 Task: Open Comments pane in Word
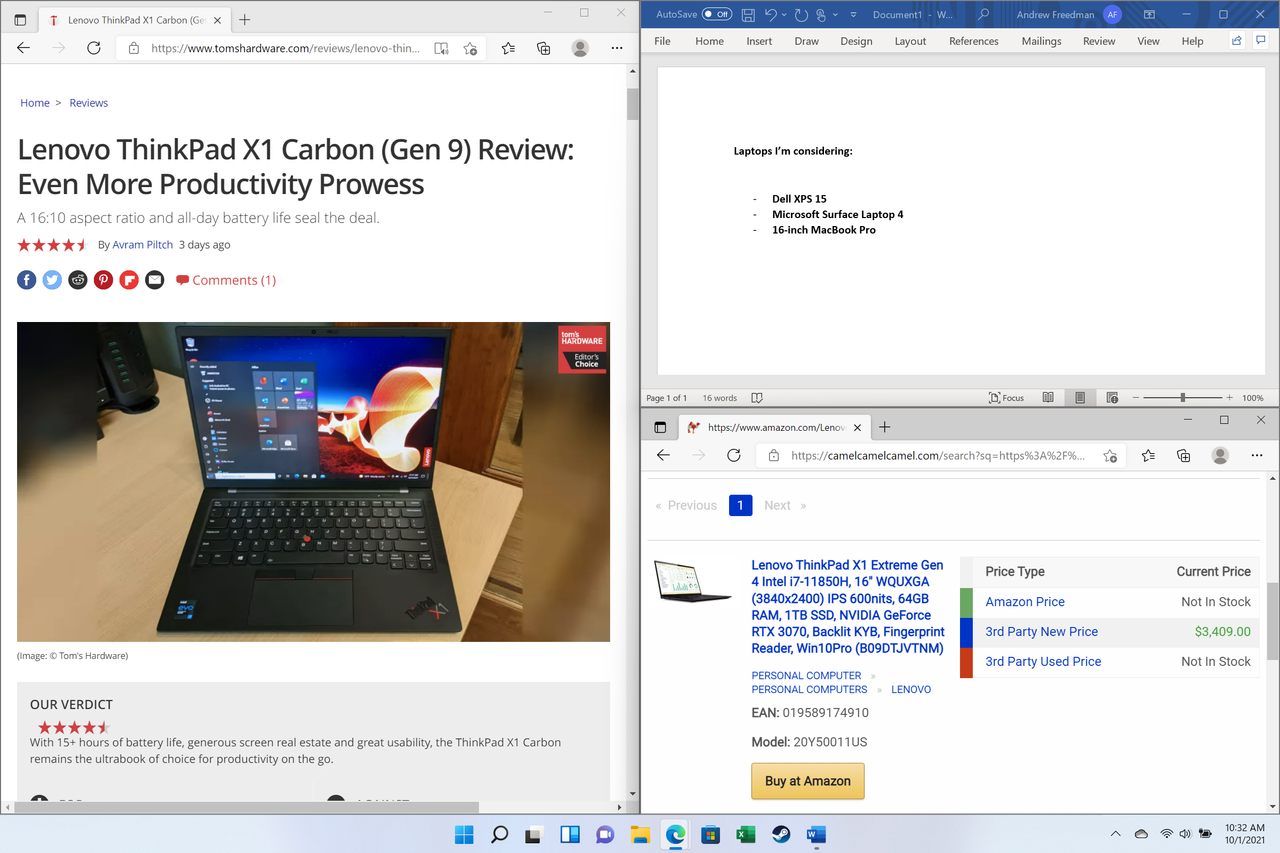(1262, 41)
